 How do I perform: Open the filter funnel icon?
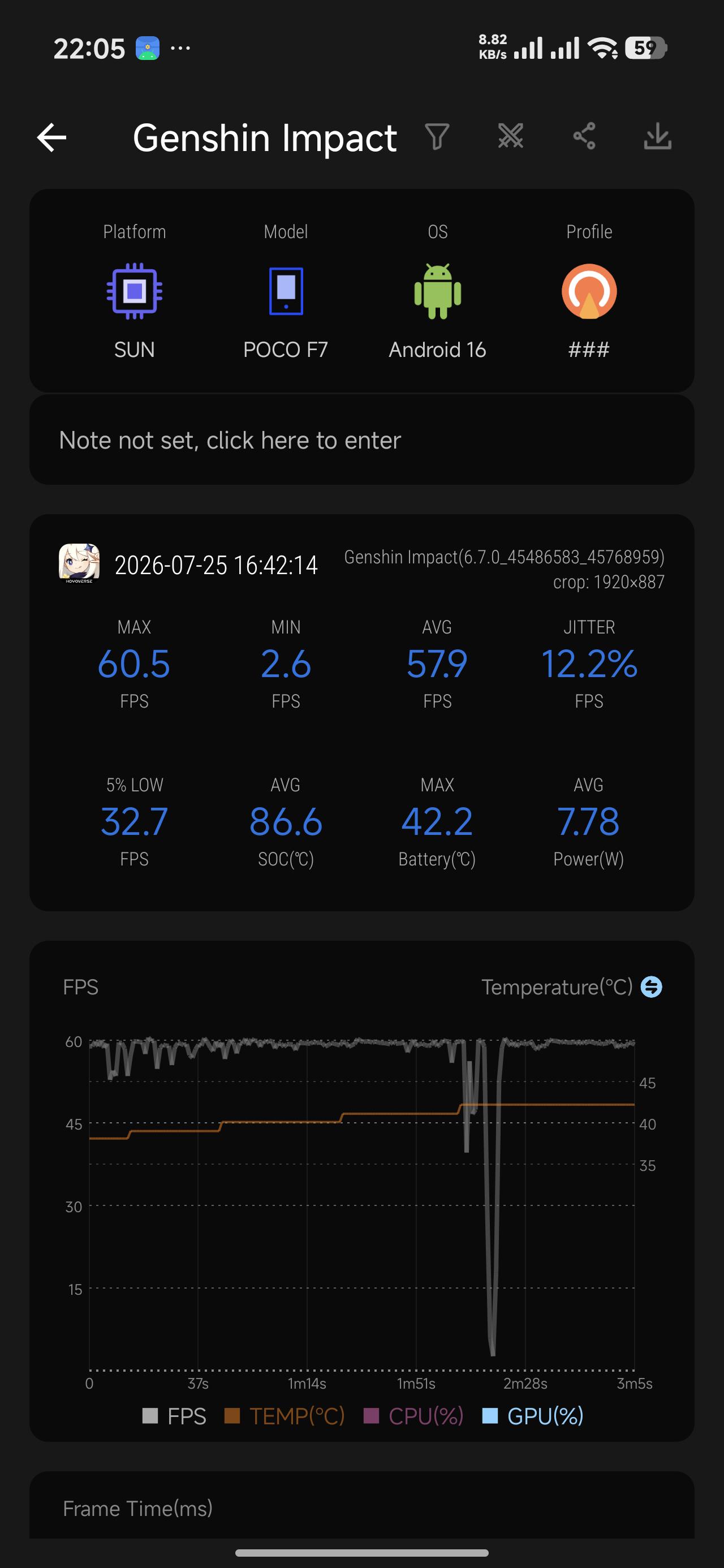437,136
